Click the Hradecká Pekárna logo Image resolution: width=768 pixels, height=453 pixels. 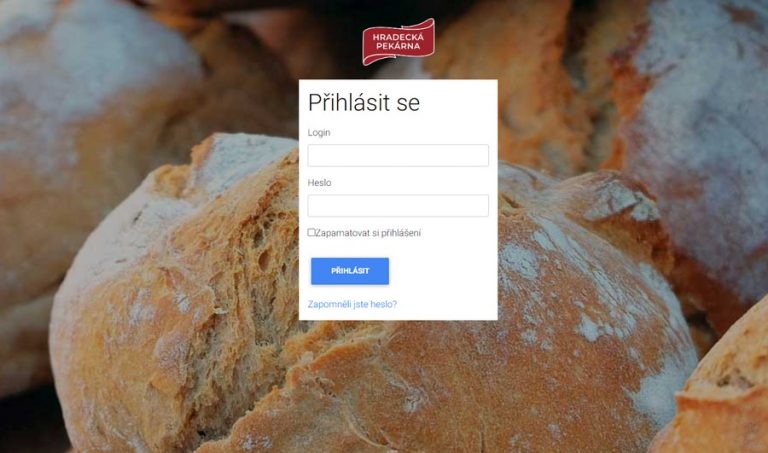(x=398, y=42)
